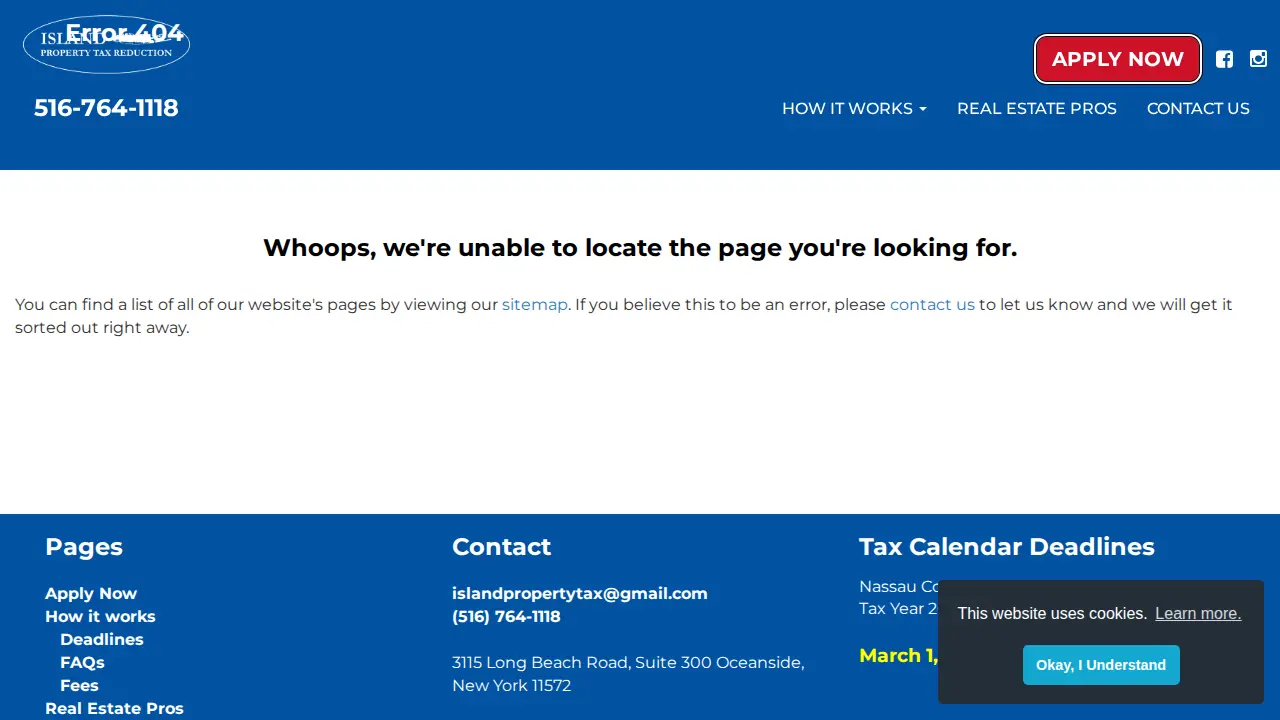The height and width of the screenshot is (720, 1280).
Task: Accept cookies with Okay, I Understand
Action: pos(1101,665)
